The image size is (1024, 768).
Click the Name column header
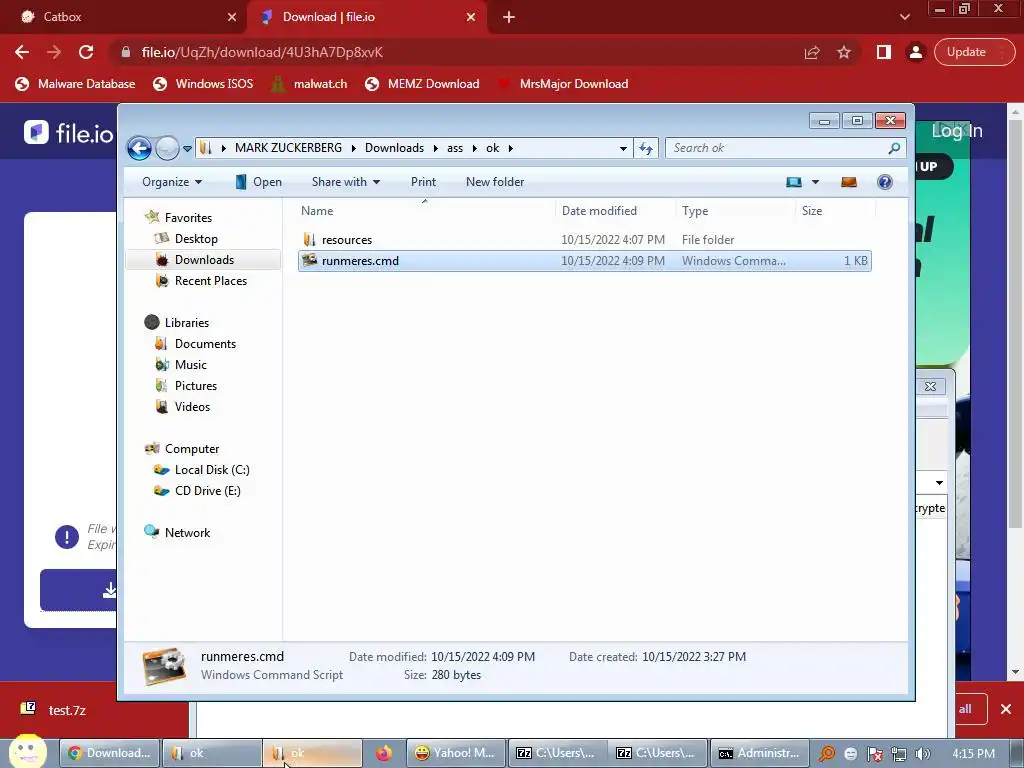pos(317,211)
